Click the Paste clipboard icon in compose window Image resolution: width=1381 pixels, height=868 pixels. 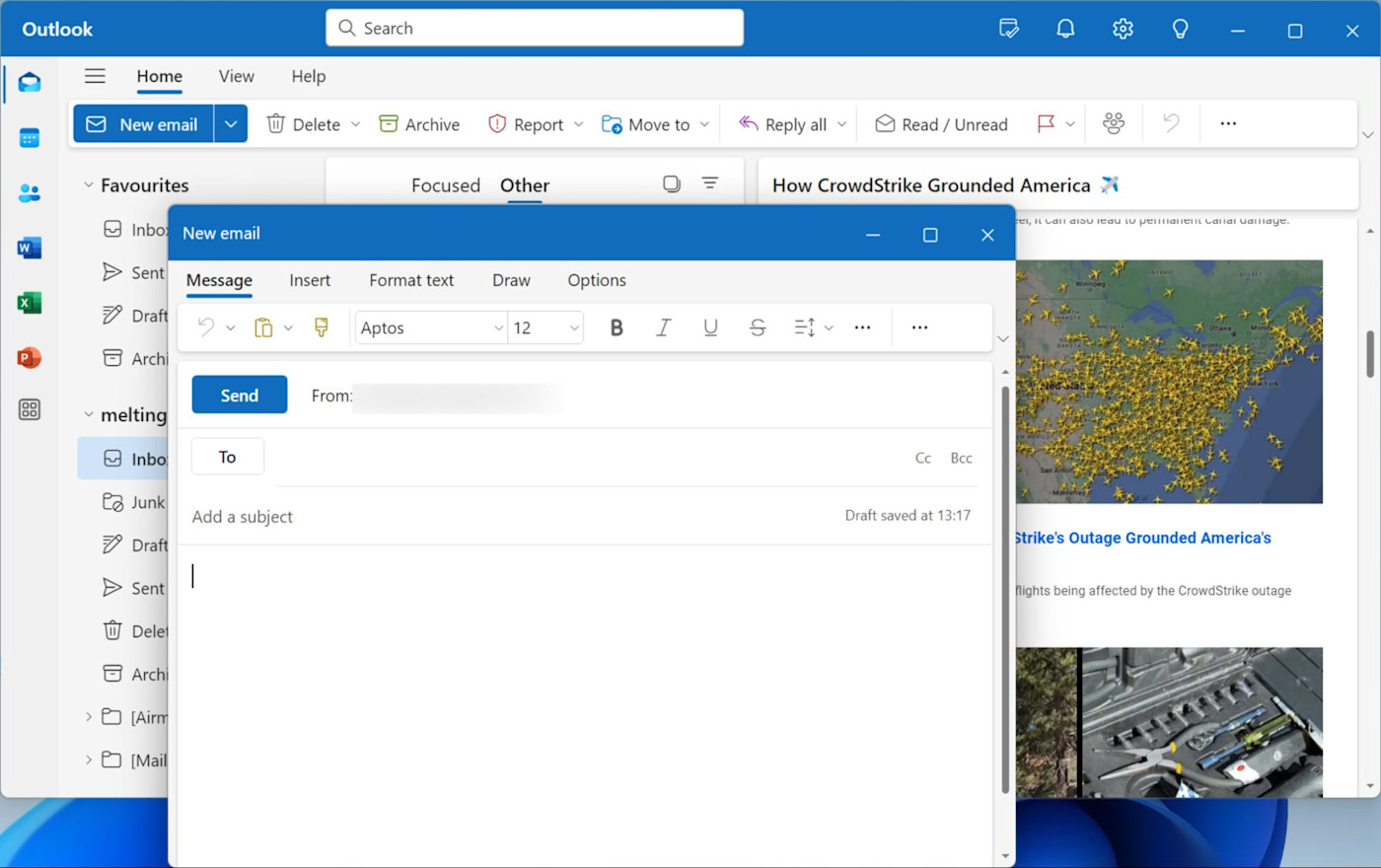click(x=263, y=327)
